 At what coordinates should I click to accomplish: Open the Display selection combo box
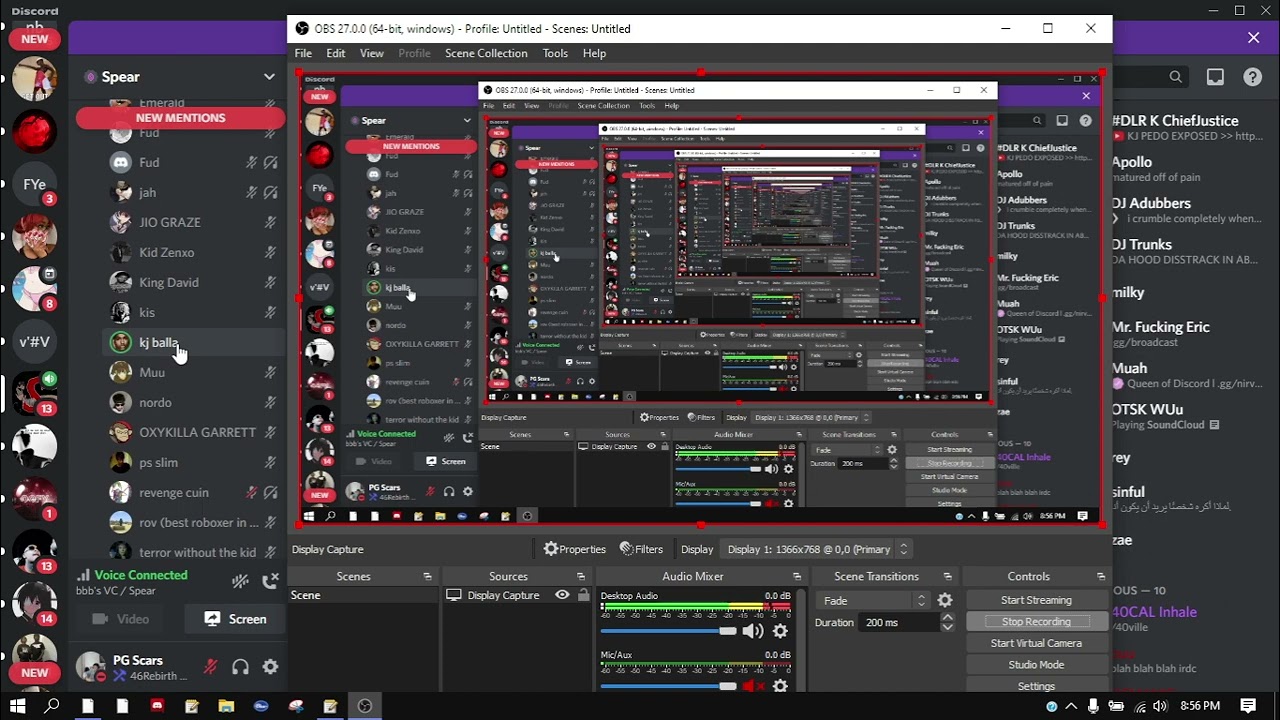point(817,549)
